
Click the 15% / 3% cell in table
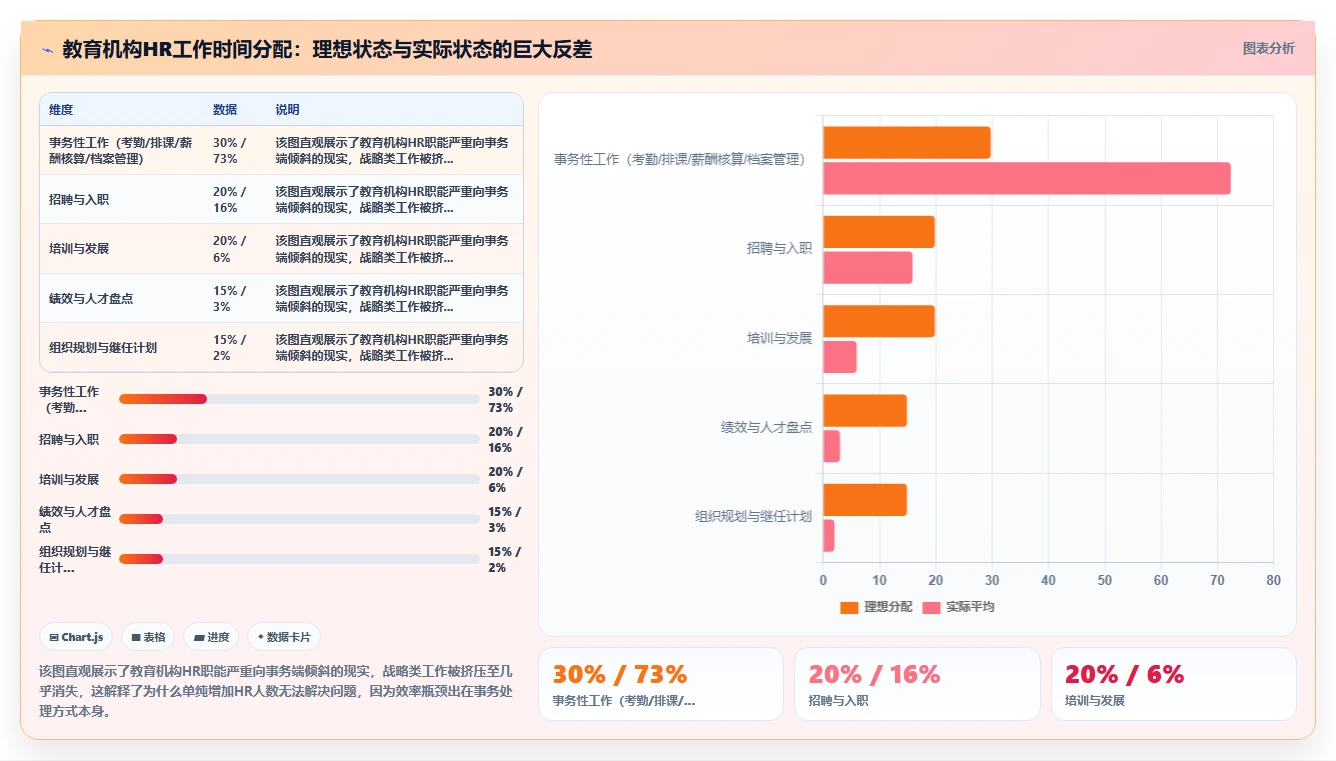click(x=235, y=298)
